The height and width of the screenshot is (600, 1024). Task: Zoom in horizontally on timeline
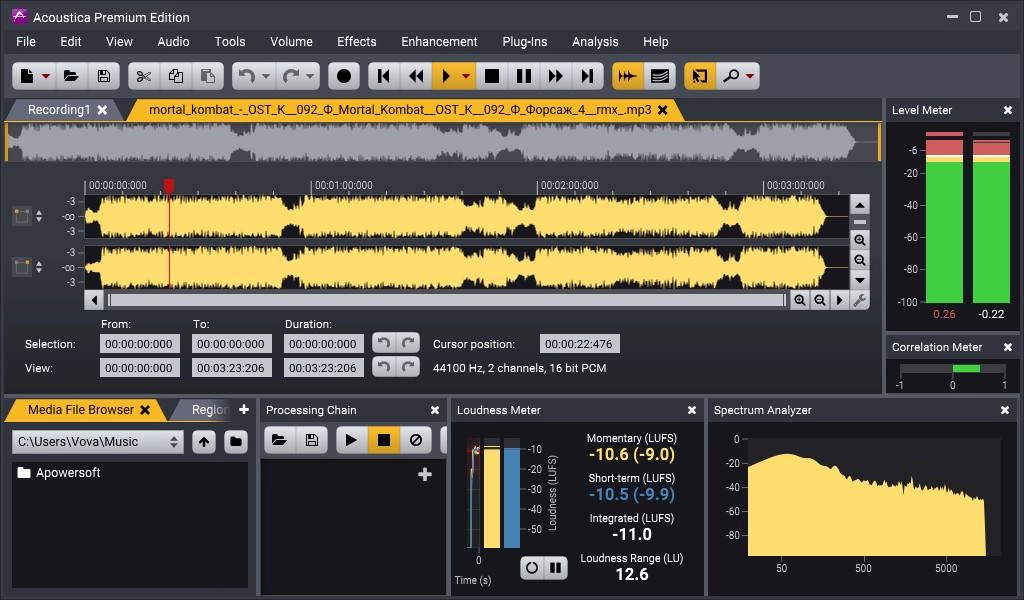coord(800,300)
